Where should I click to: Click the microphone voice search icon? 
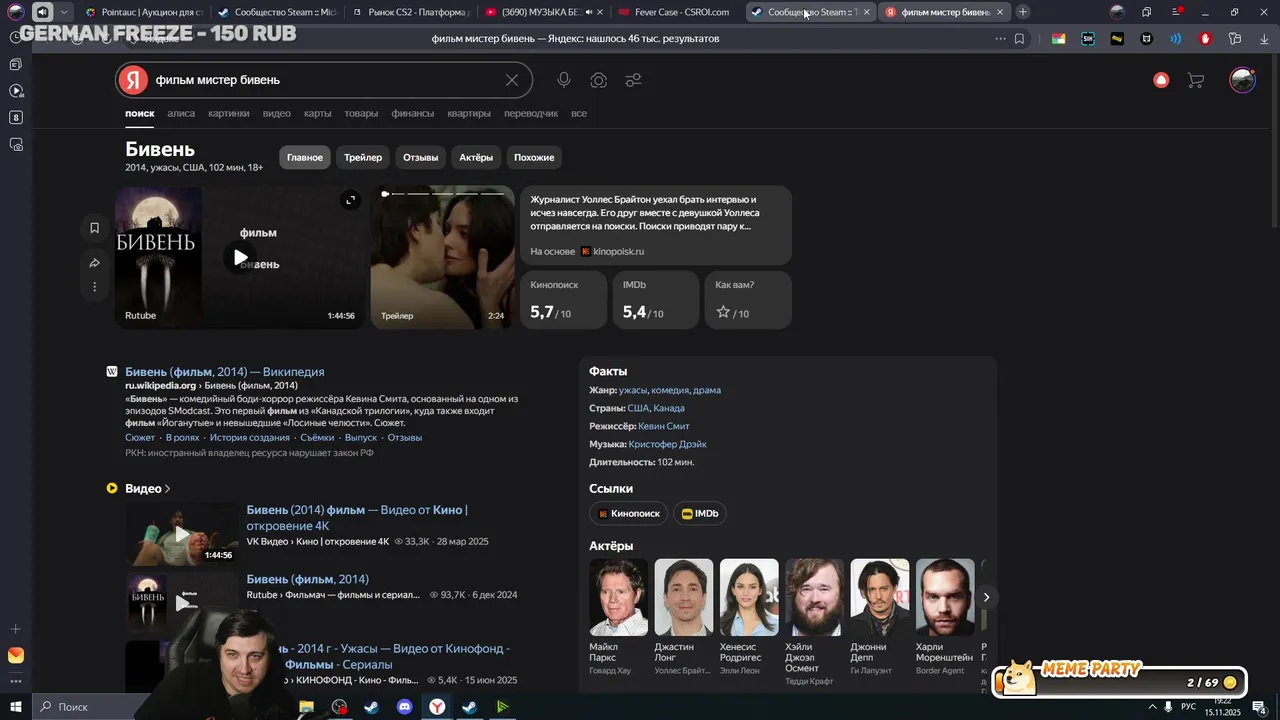click(564, 80)
